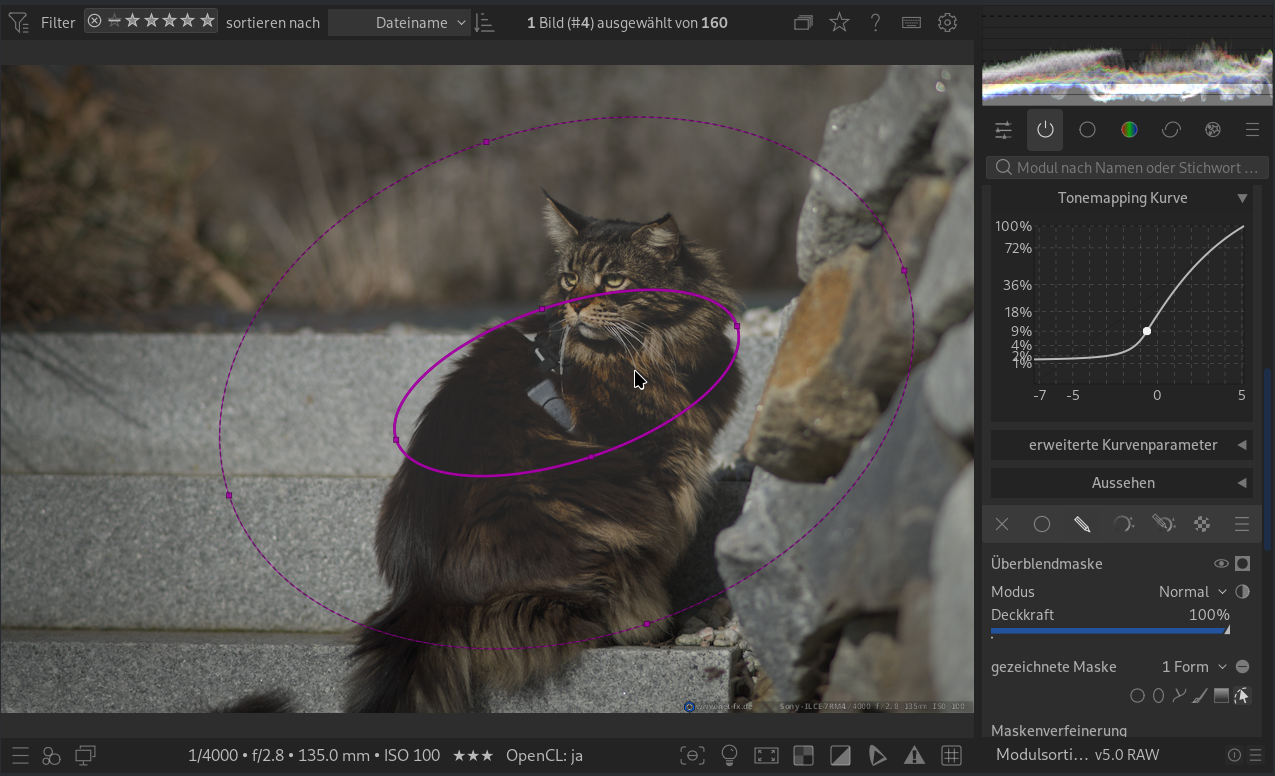Toggle guide lines grid overlay
The width and height of the screenshot is (1275, 776).
[951, 755]
